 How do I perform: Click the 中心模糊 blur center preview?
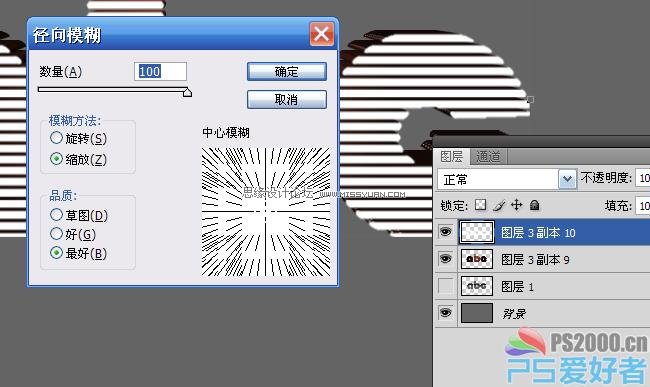click(266, 212)
